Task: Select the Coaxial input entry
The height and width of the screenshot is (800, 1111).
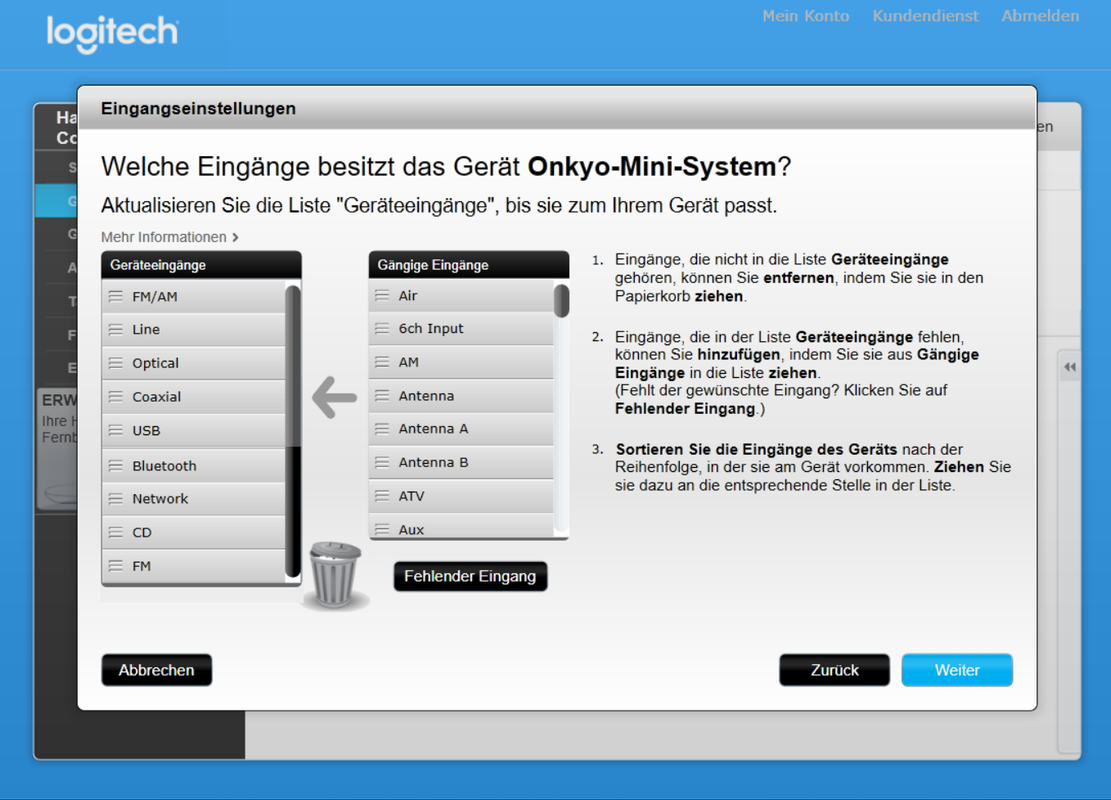Action: (193, 397)
